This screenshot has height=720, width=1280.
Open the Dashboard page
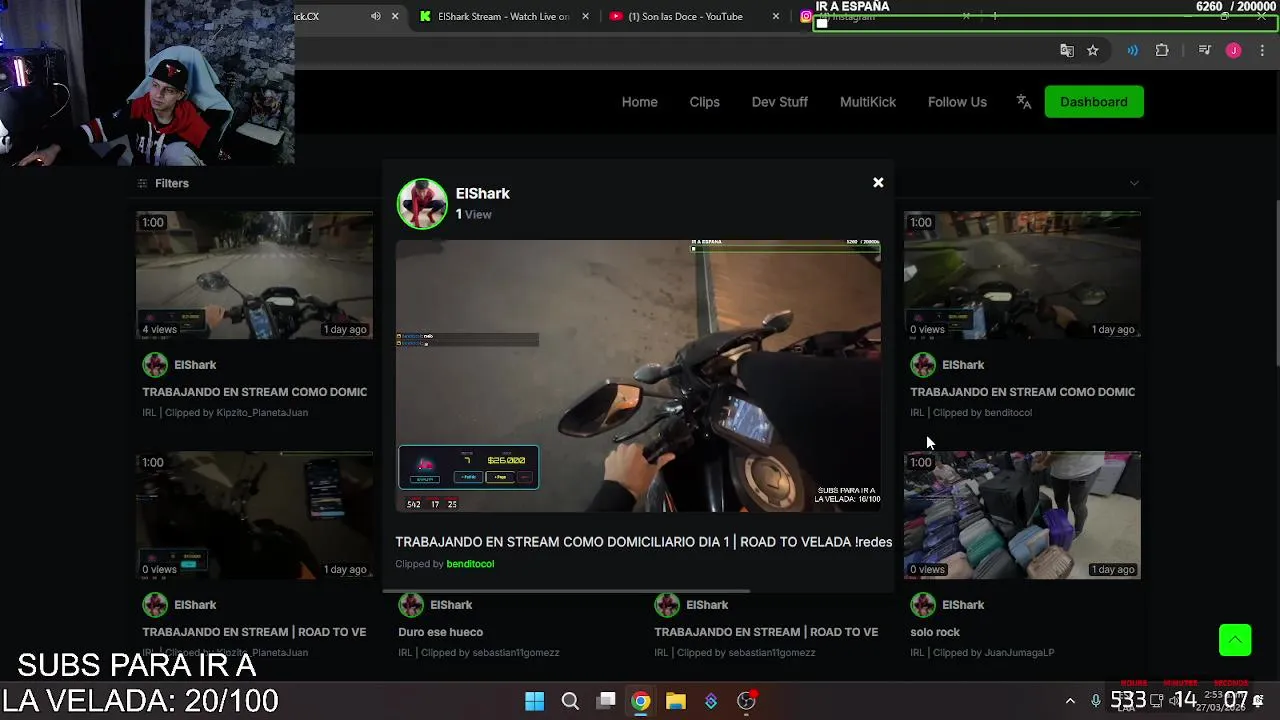pyautogui.click(x=1094, y=102)
